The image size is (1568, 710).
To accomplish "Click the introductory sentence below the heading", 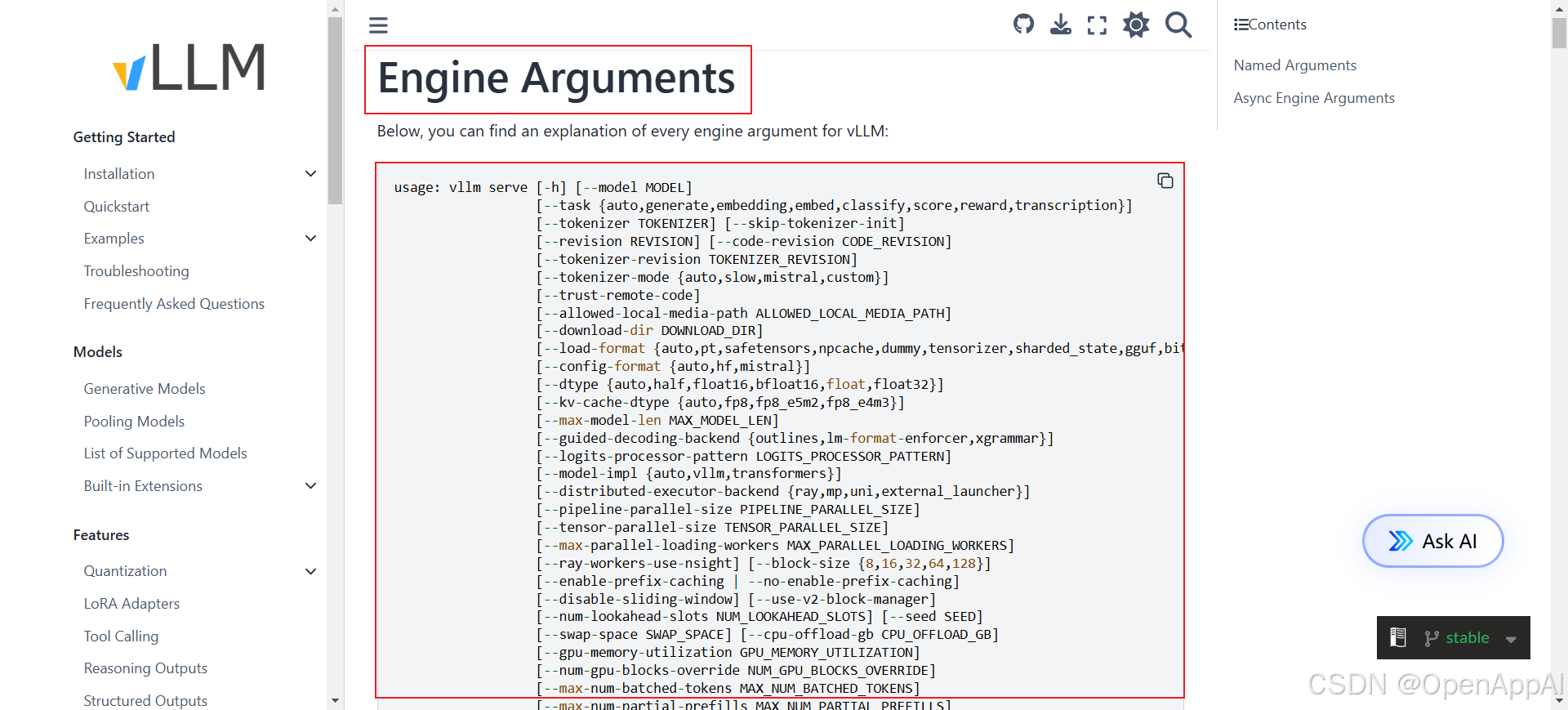I will [633, 132].
